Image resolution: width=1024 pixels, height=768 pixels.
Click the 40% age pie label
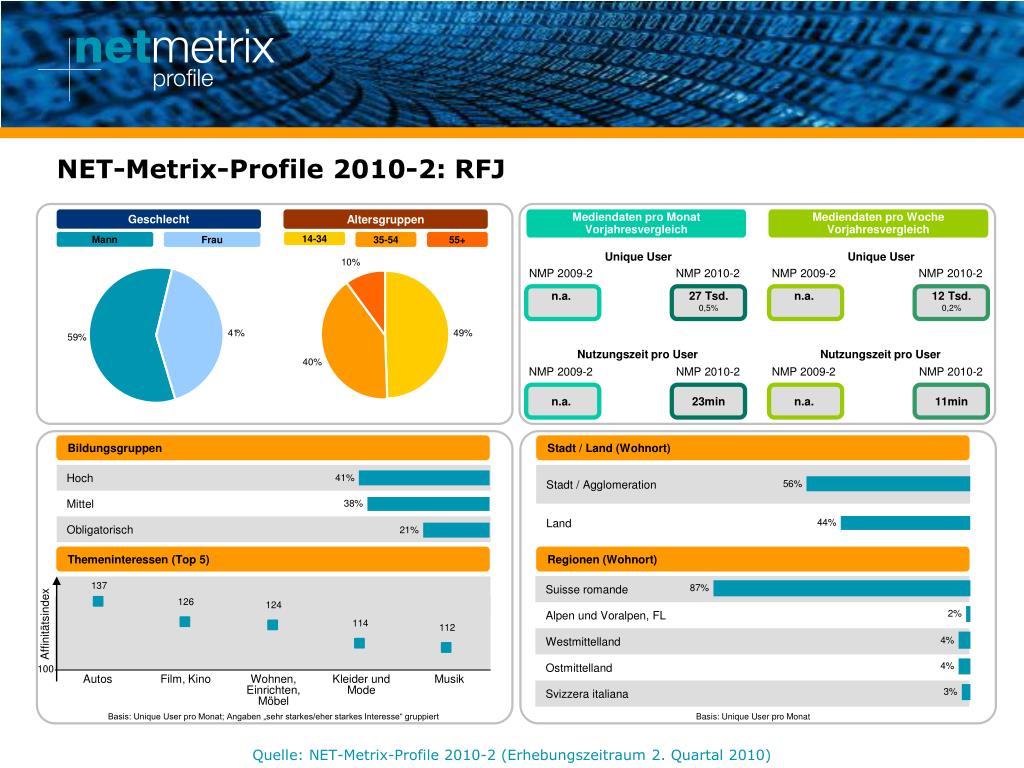click(312, 361)
